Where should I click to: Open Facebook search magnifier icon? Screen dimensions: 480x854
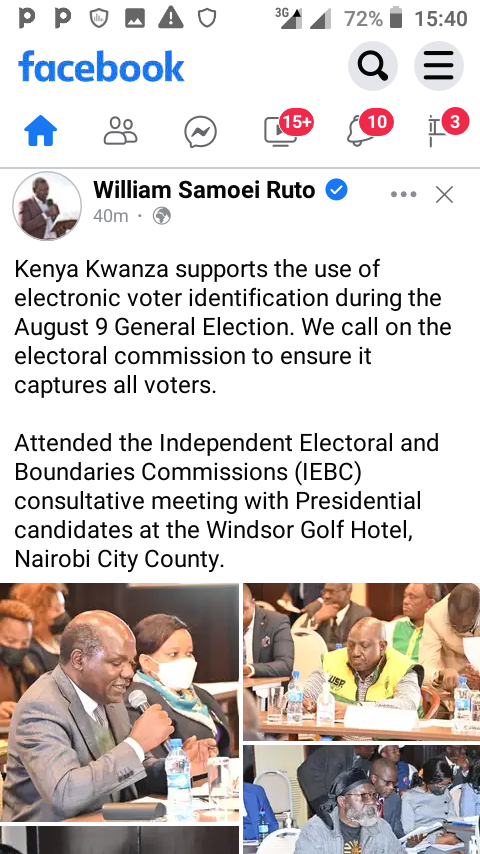373,66
